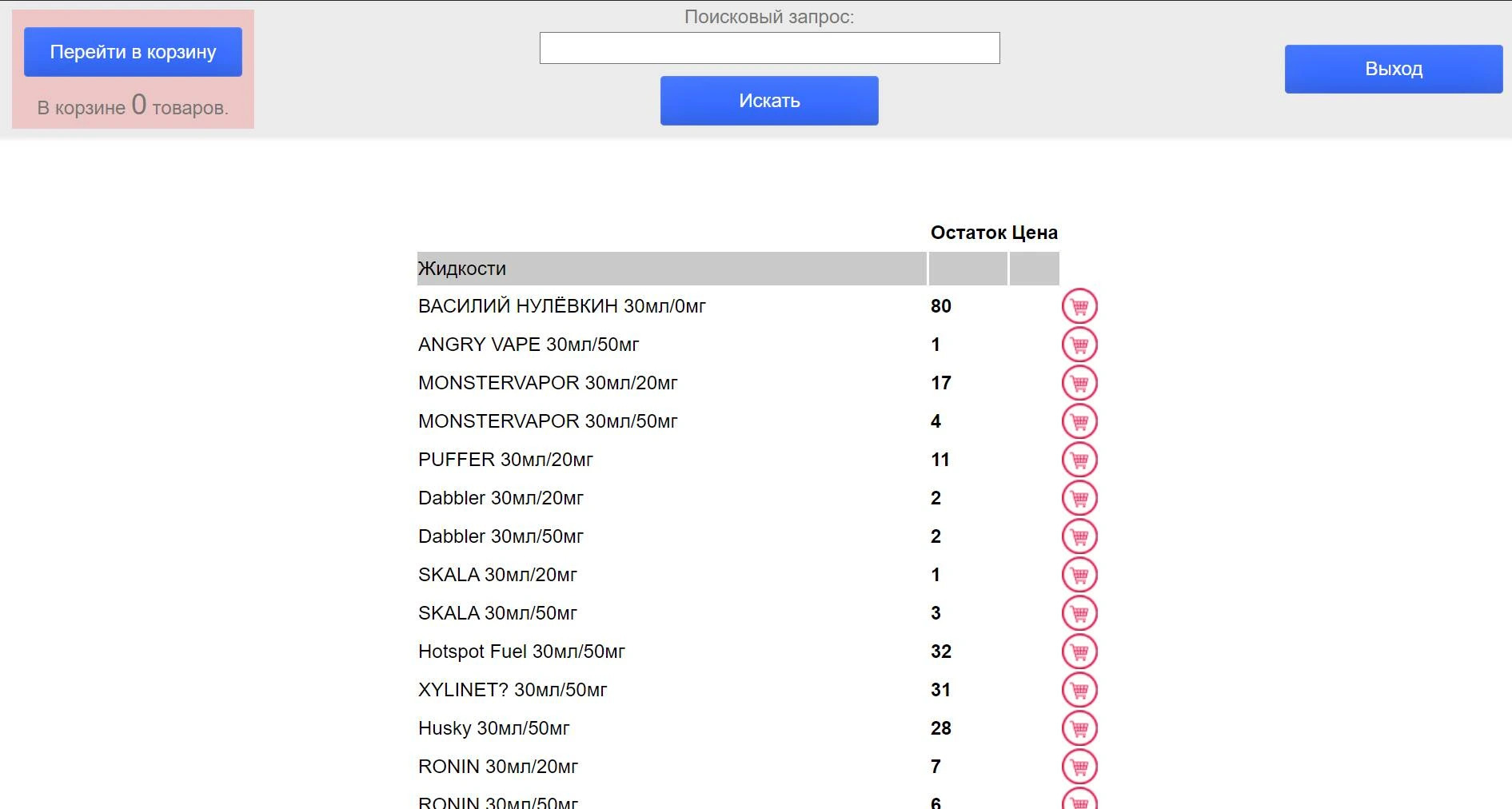This screenshot has height=809, width=1512.
Task: Click cart icon for MONSTERVAPOR 30мл/50мг
Action: click(1079, 421)
